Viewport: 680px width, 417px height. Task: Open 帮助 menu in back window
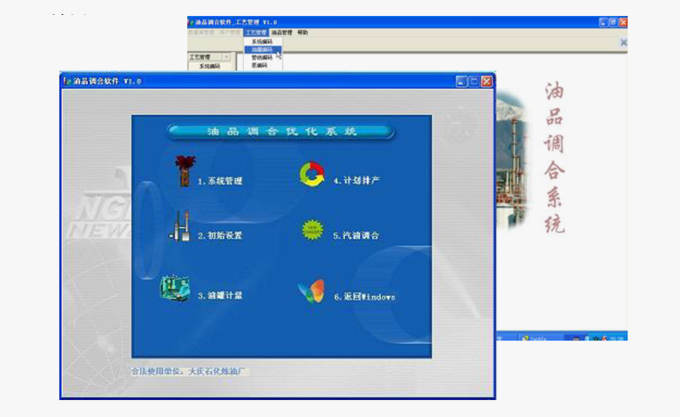[x=303, y=33]
